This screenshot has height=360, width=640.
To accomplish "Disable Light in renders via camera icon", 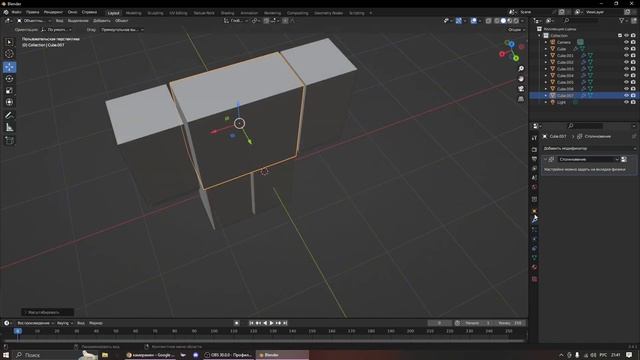I will 633,102.
